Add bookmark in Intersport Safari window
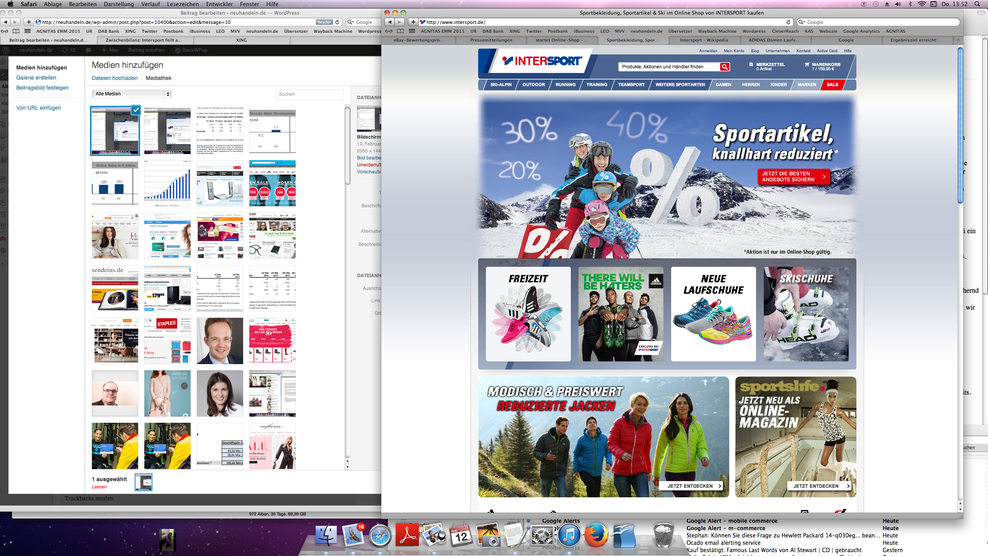The image size is (988, 556). click(413, 22)
